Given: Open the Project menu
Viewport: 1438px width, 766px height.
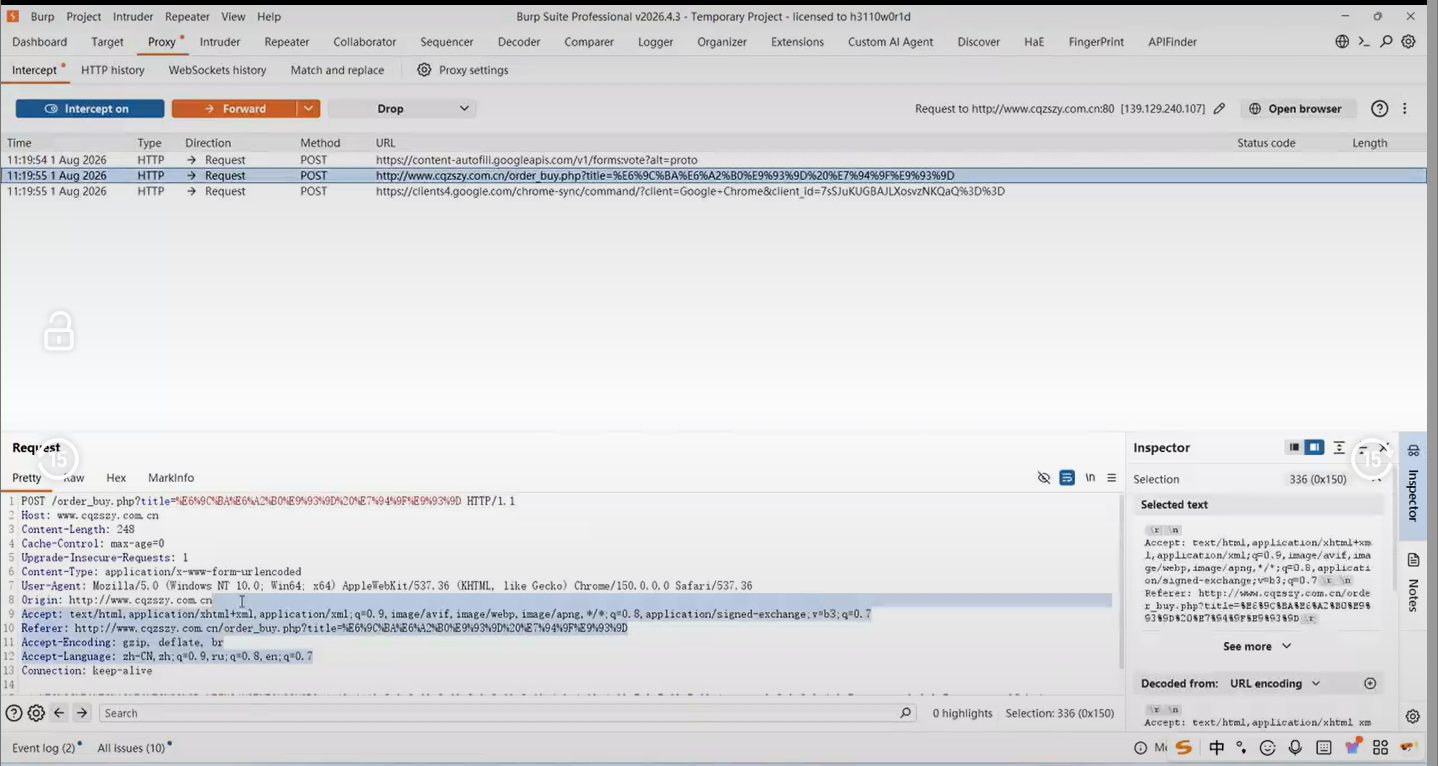Looking at the screenshot, I should (x=84, y=17).
